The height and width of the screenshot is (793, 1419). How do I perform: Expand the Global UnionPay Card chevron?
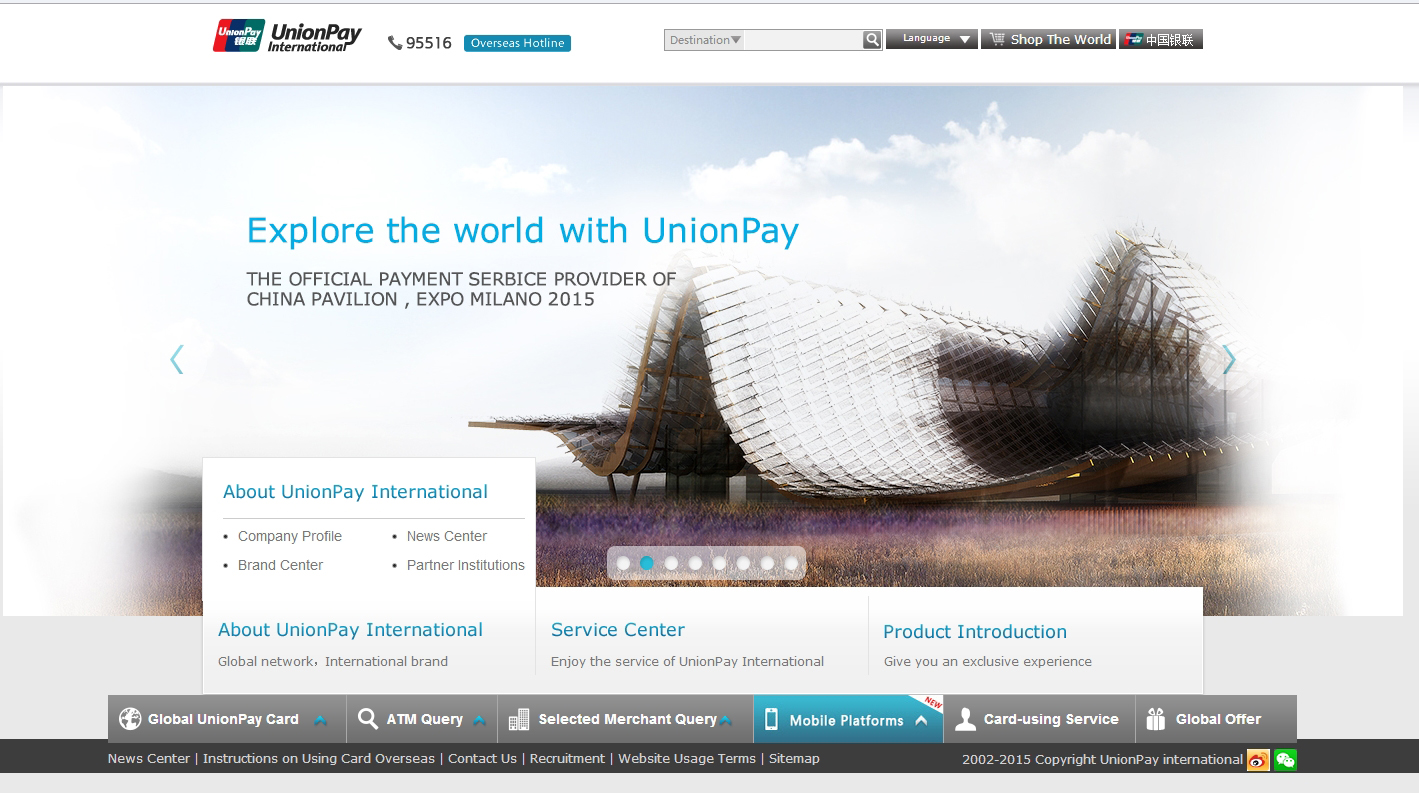(x=320, y=720)
